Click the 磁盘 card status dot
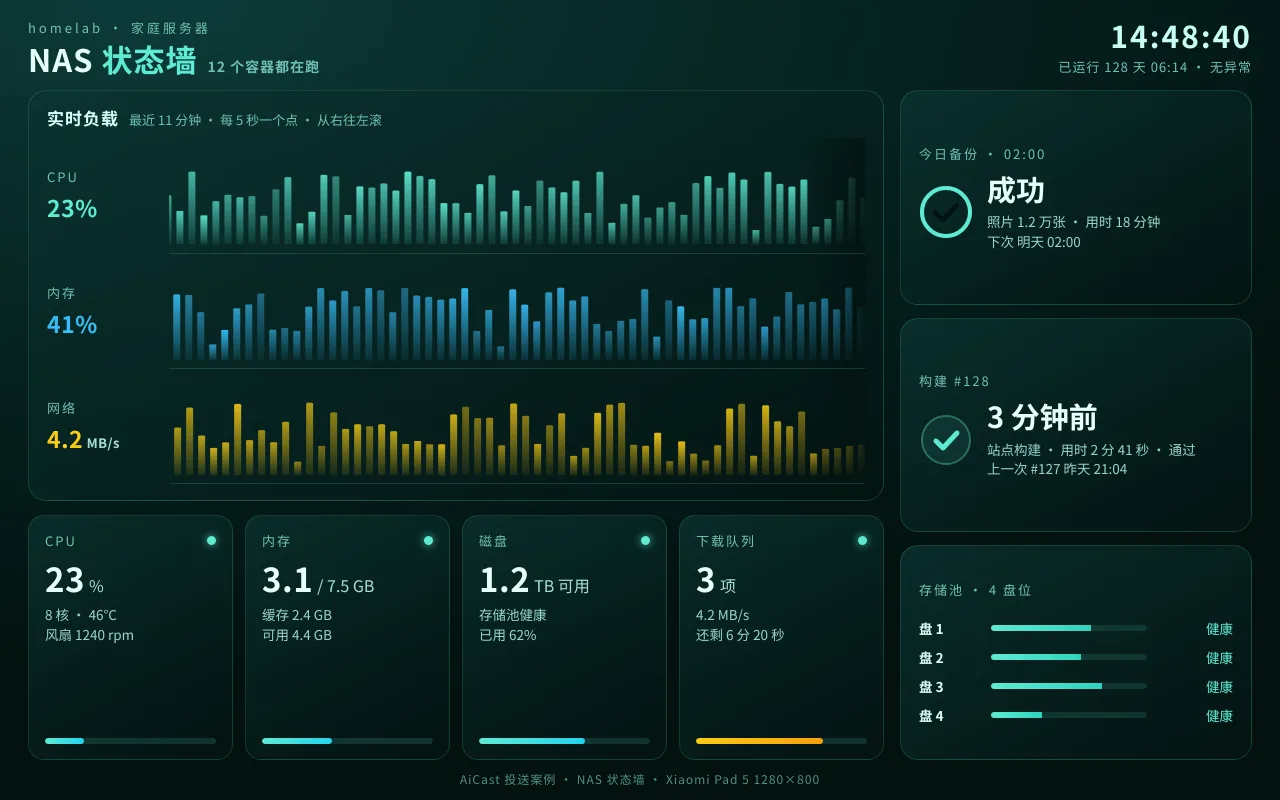The height and width of the screenshot is (800, 1280). pyautogui.click(x=645, y=540)
